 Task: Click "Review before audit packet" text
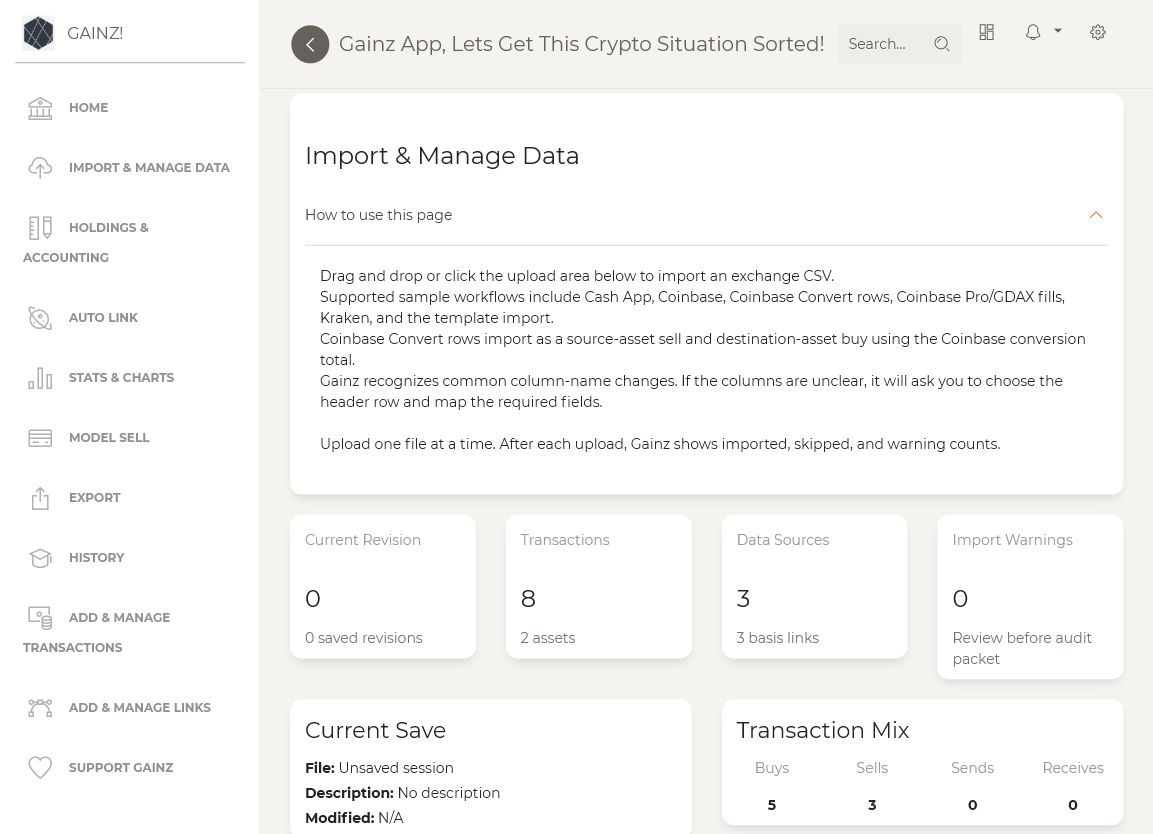pyautogui.click(x=1022, y=649)
